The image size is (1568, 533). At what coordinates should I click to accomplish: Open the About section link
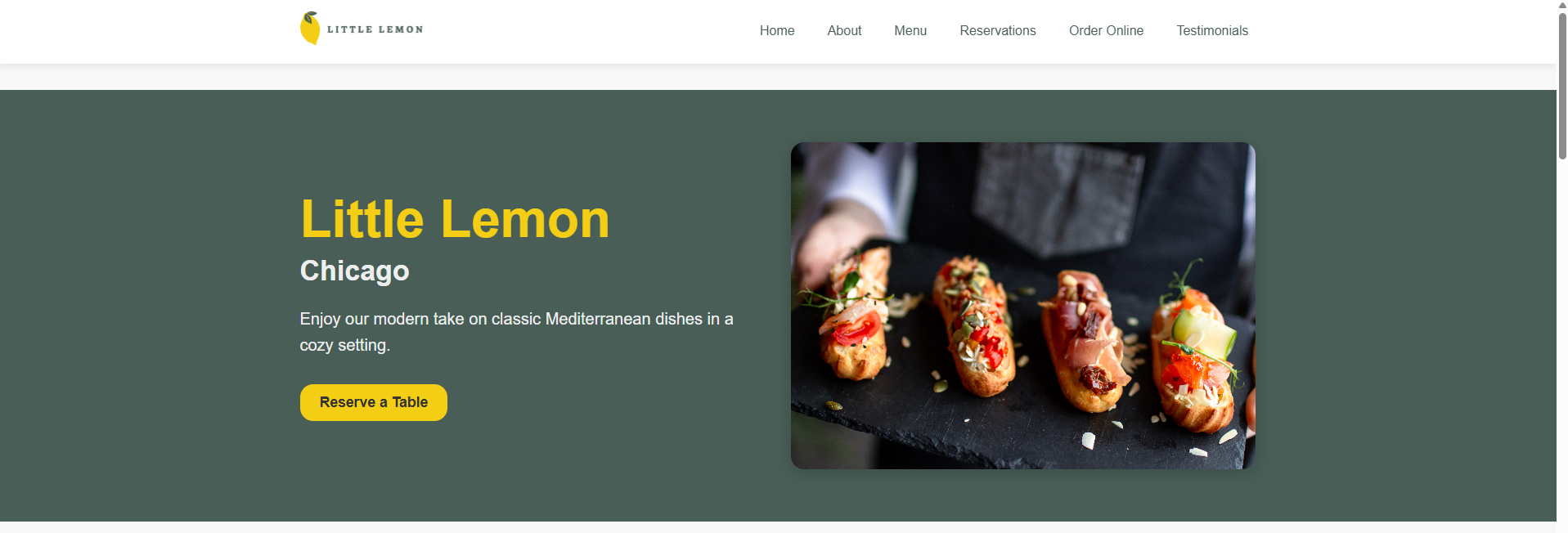click(x=844, y=30)
